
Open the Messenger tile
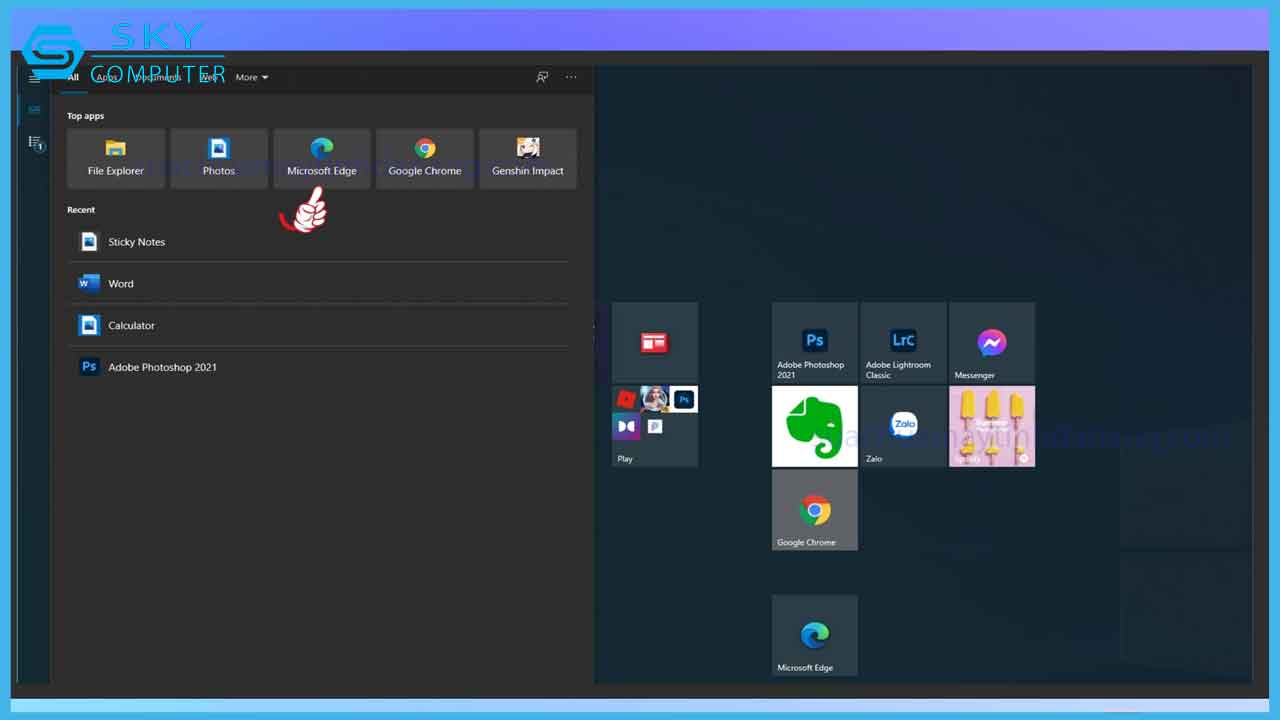992,342
